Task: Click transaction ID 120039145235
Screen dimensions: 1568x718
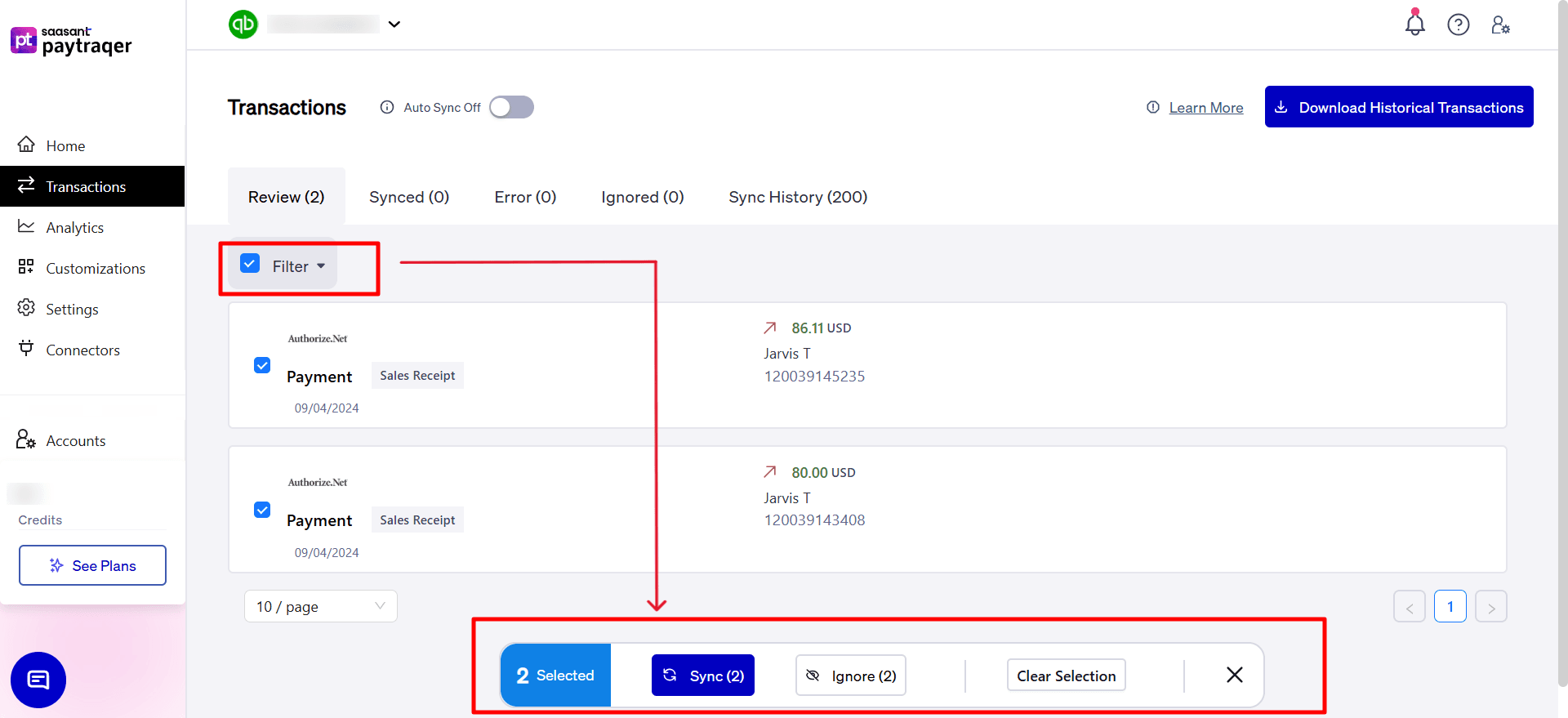Action: [x=814, y=376]
